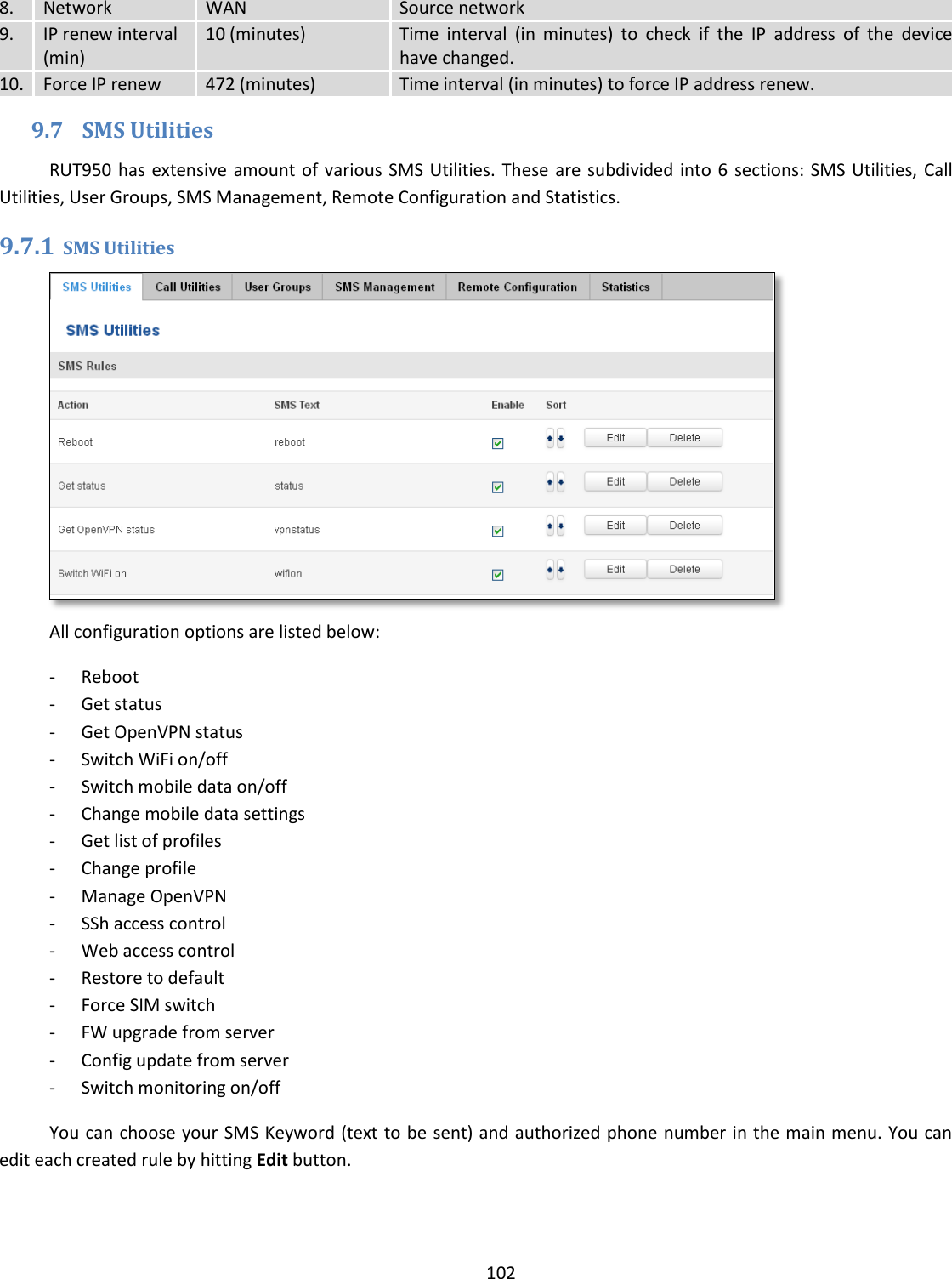The width and height of the screenshot is (952, 1279).
Task: Edit the Switch WiFi on rule
Action: (615, 569)
